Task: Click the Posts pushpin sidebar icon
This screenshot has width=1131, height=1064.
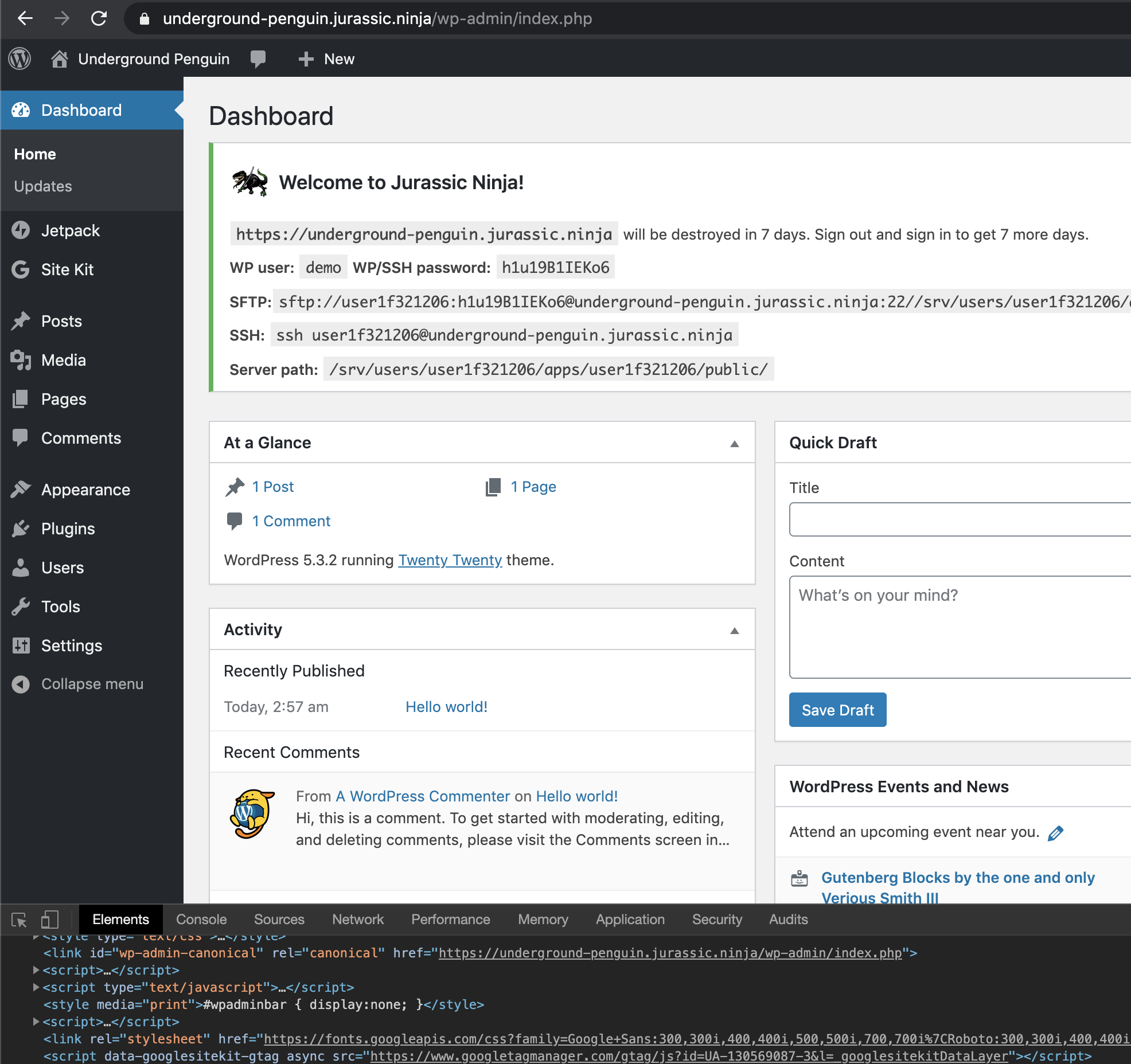Action: 21,320
